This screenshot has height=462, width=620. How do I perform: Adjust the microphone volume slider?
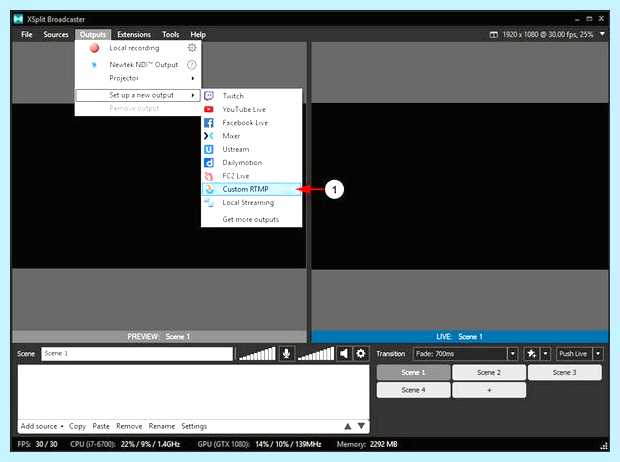(x=257, y=353)
